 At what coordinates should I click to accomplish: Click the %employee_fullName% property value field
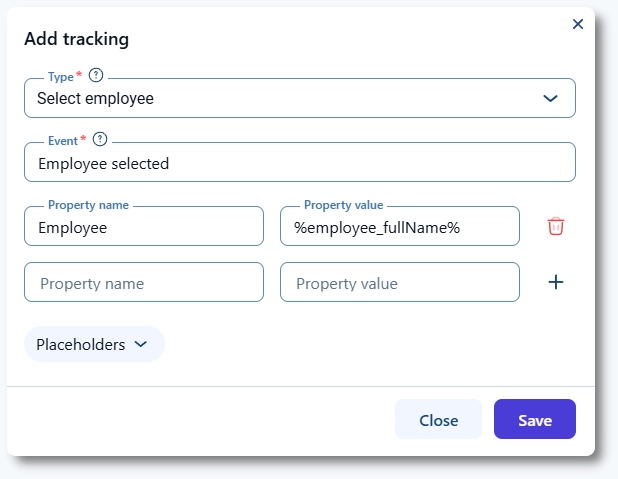pos(399,227)
